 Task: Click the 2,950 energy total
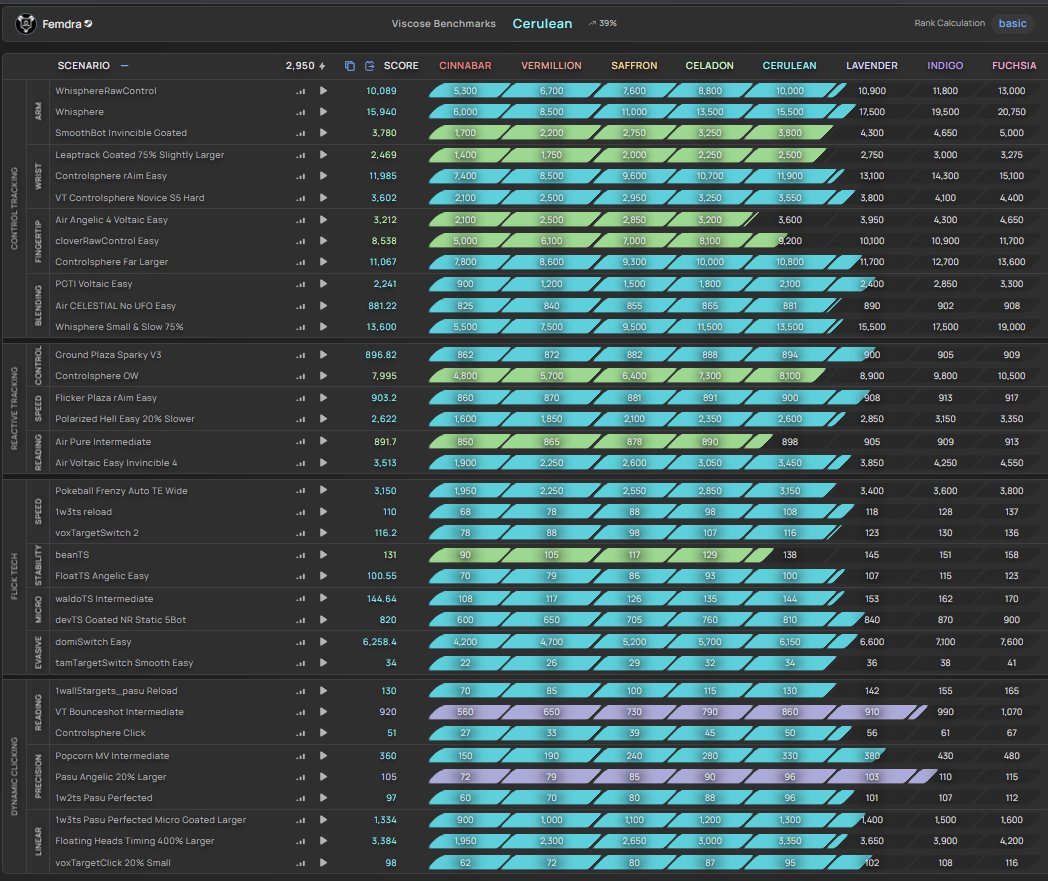click(305, 66)
